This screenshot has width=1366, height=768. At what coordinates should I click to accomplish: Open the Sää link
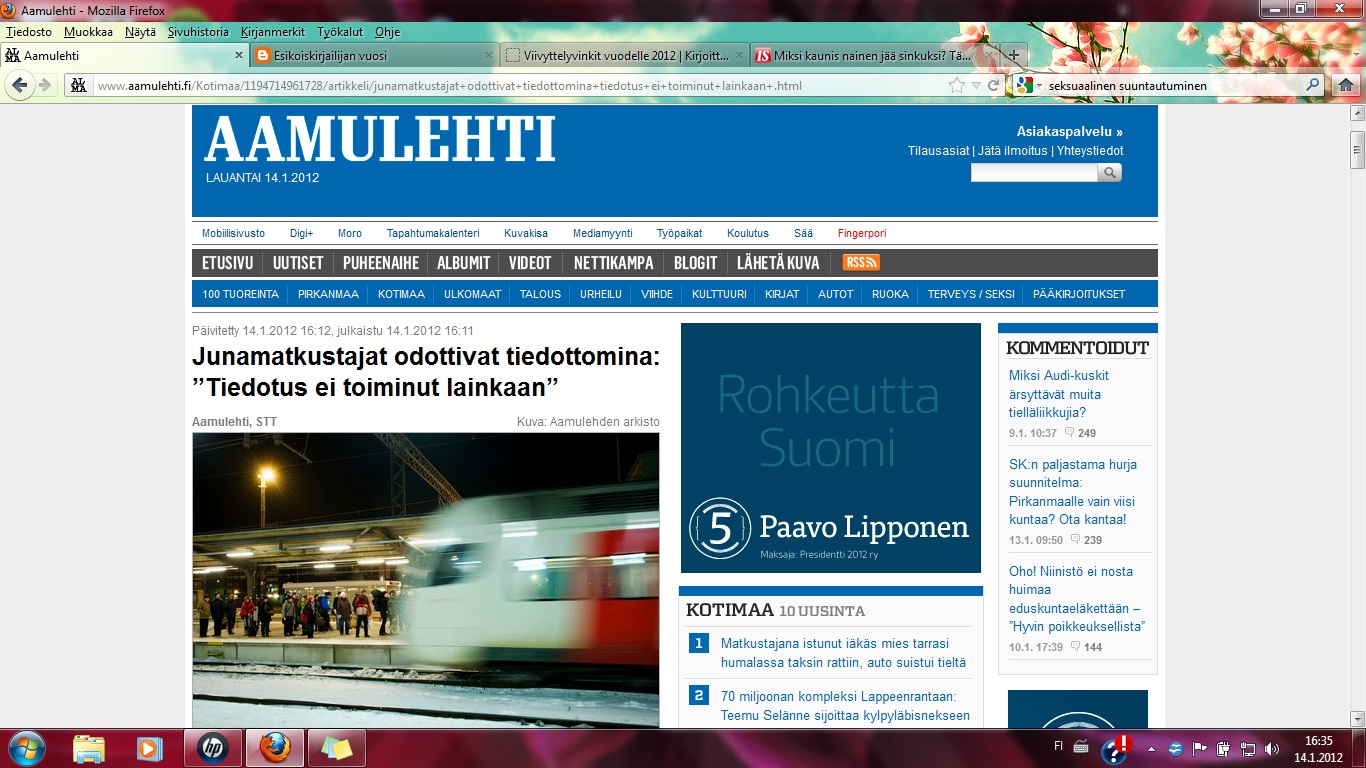pos(803,233)
